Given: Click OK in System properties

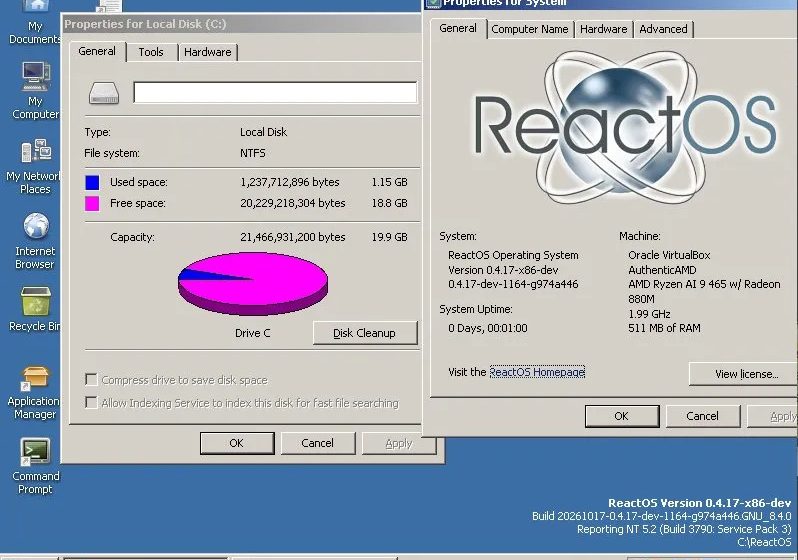Looking at the screenshot, I should click(622, 416).
